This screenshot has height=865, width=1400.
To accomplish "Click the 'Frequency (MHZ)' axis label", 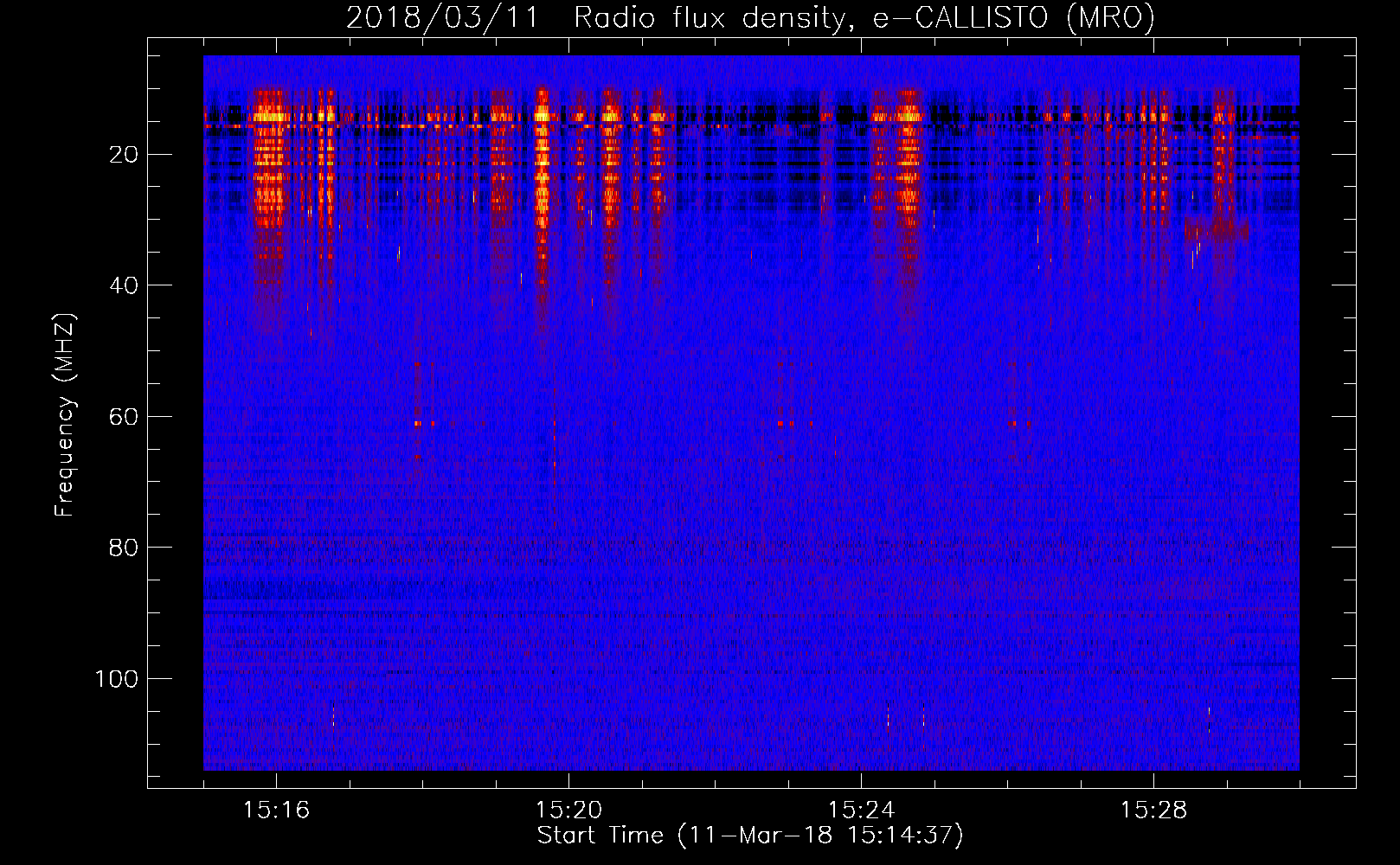I will coord(65,415).
